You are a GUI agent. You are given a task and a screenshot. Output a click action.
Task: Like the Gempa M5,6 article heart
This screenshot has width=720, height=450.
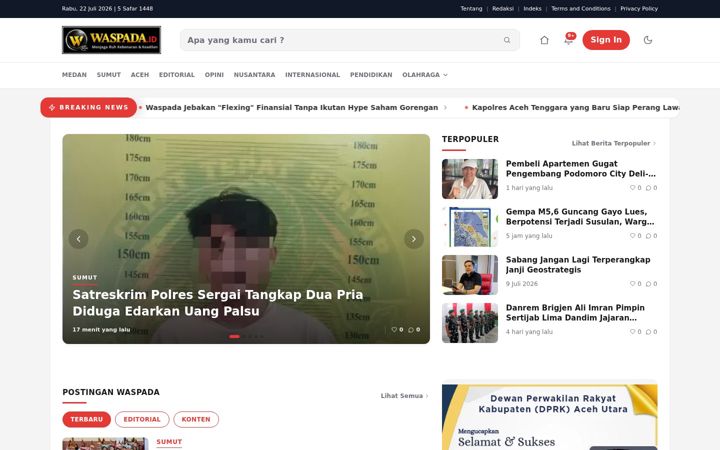632,236
